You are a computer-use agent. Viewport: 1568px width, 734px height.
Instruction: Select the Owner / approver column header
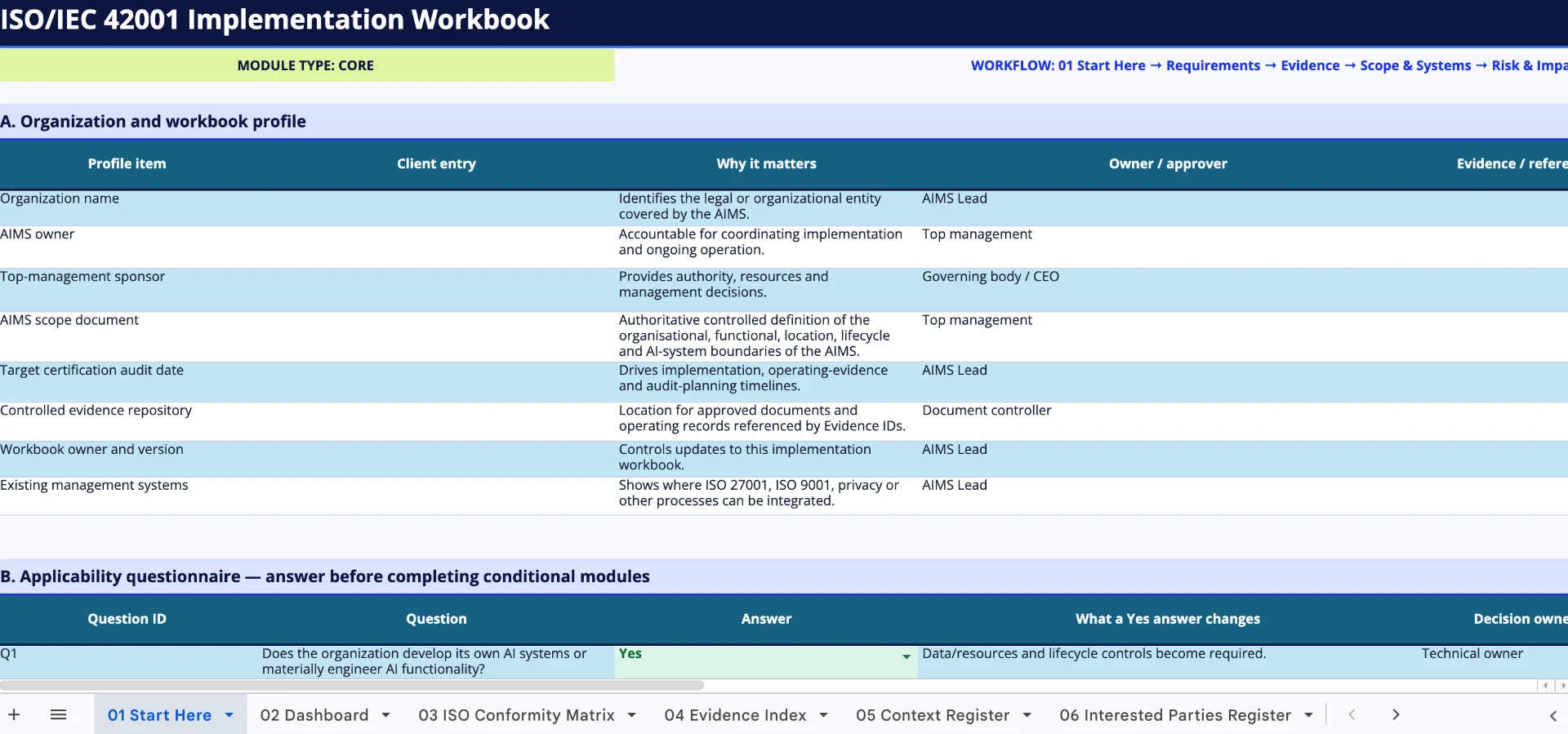(x=1168, y=164)
